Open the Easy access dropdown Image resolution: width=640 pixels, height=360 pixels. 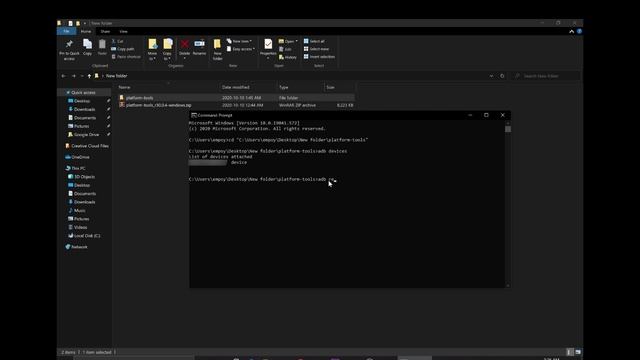(x=241, y=49)
